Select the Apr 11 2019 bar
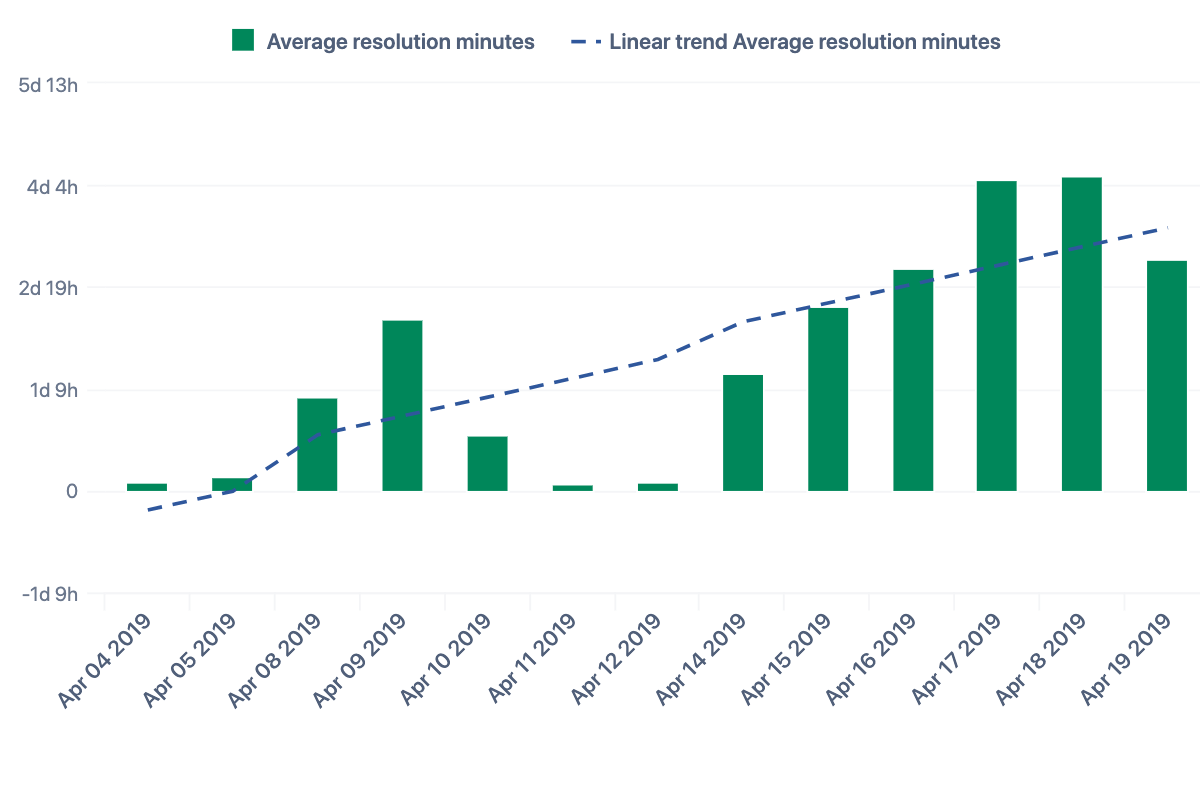1200x800 pixels. tap(572, 488)
